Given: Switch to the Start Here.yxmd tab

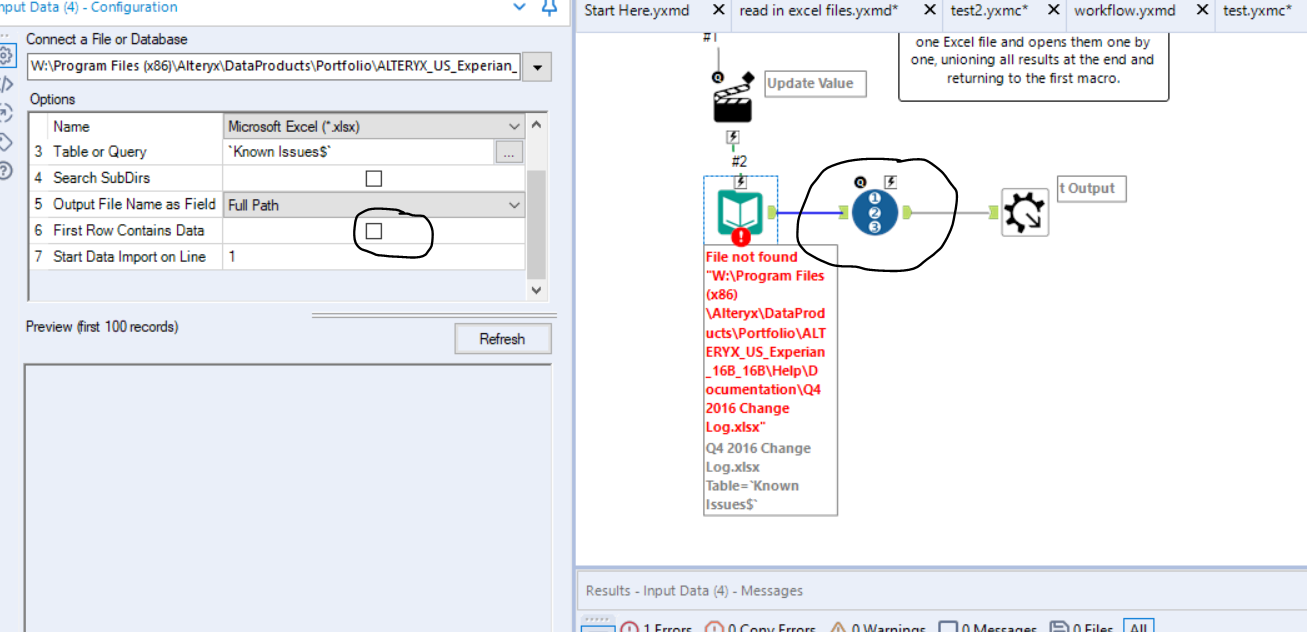Looking at the screenshot, I should pos(636,10).
